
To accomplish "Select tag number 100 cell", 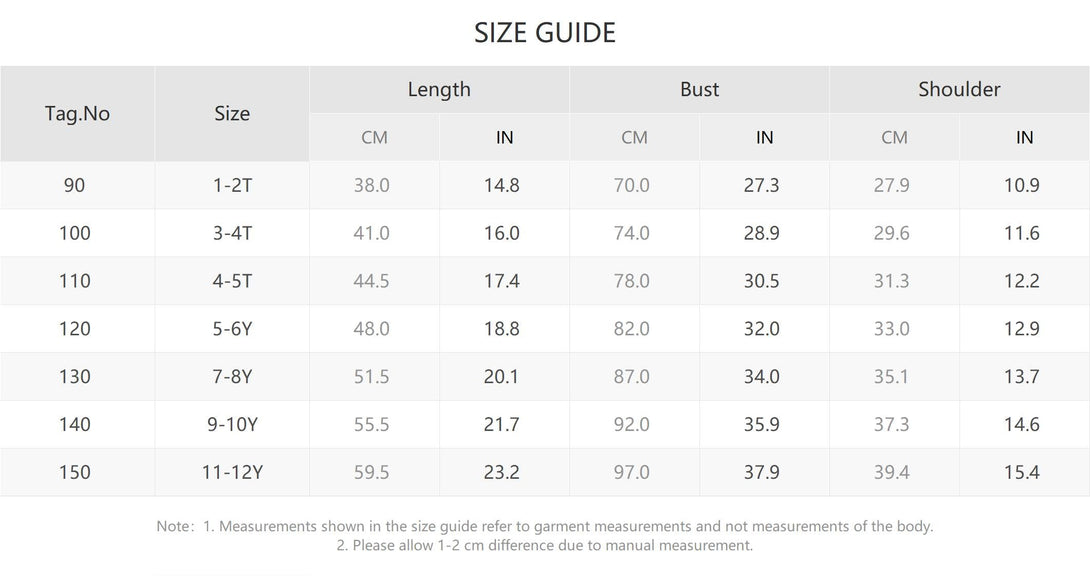I will coord(75,233).
